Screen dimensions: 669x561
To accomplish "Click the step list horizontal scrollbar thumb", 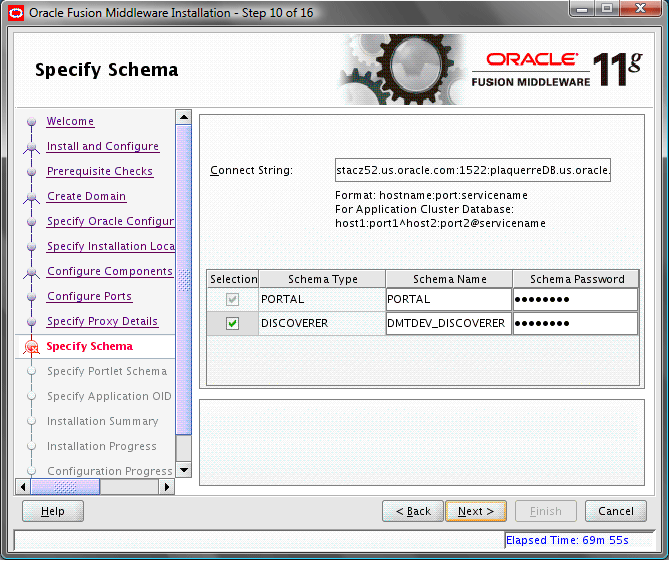I will tap(65, 487).
